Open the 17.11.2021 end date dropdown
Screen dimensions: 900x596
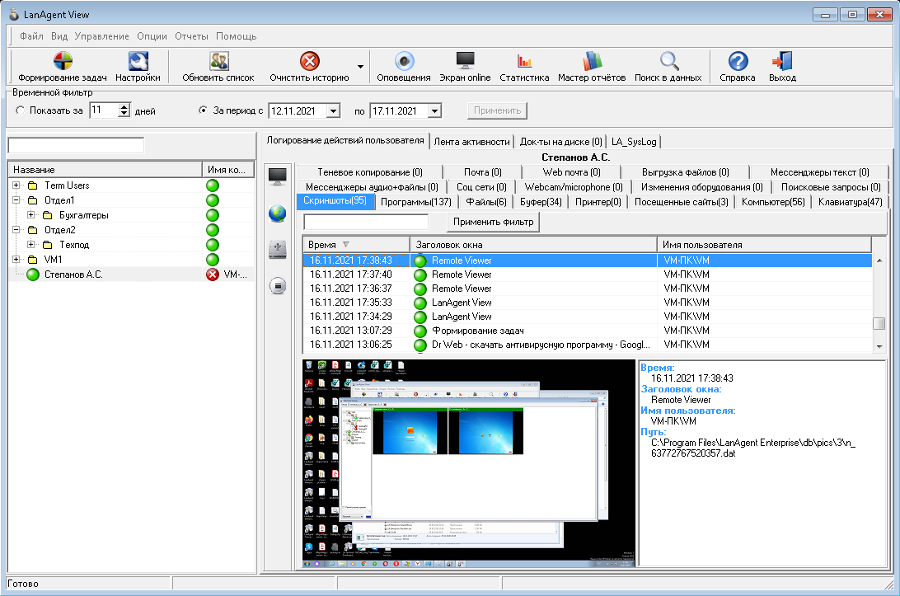coord(435,111)
